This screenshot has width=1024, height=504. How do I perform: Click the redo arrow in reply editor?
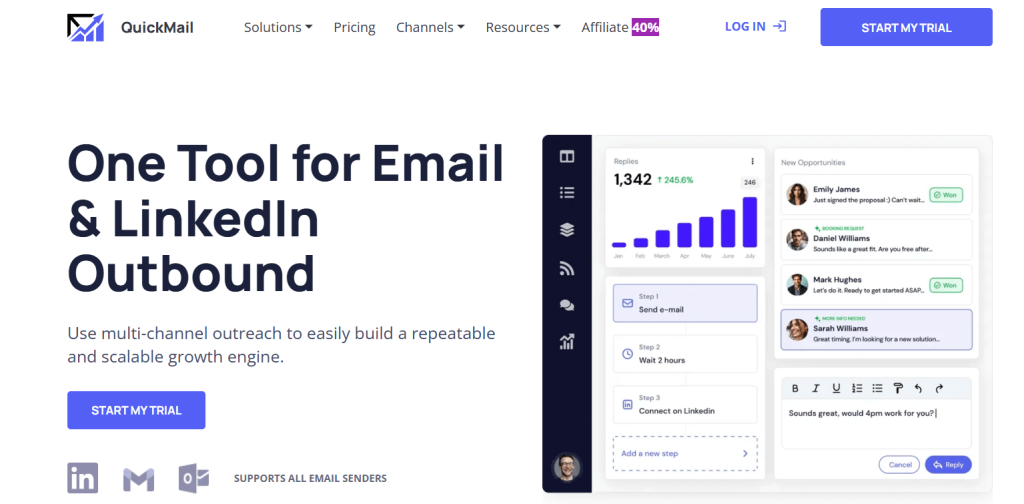point(939,388)
